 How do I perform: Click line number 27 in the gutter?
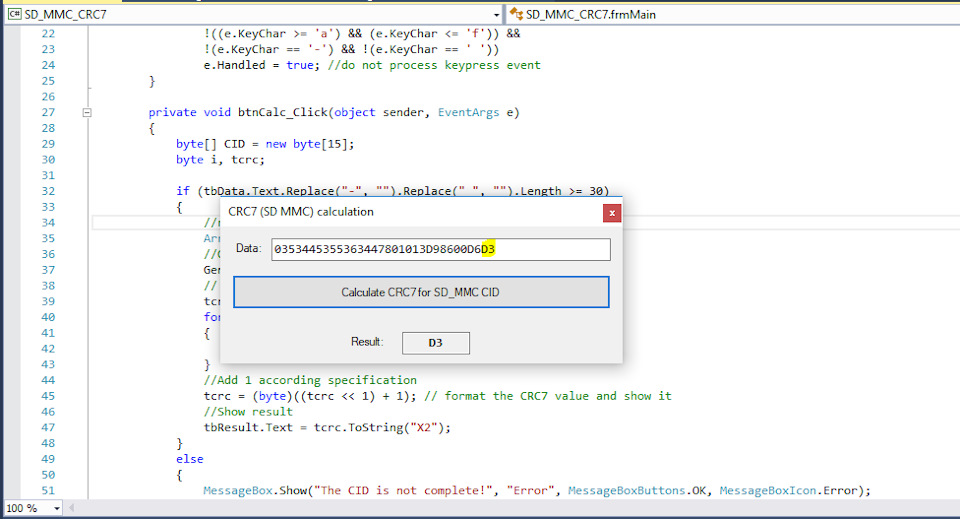[48, 112]
